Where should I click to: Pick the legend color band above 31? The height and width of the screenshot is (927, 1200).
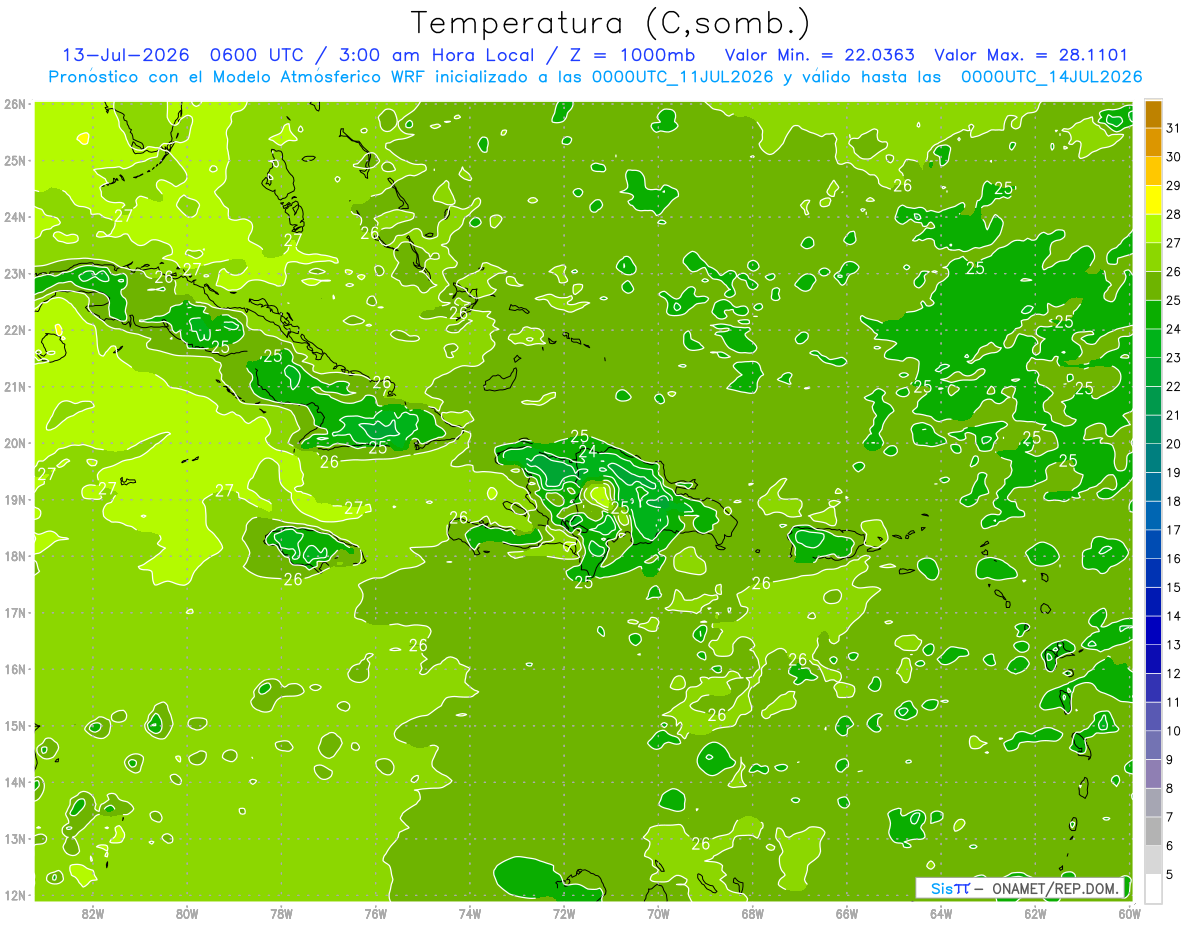click(1153, 115)
